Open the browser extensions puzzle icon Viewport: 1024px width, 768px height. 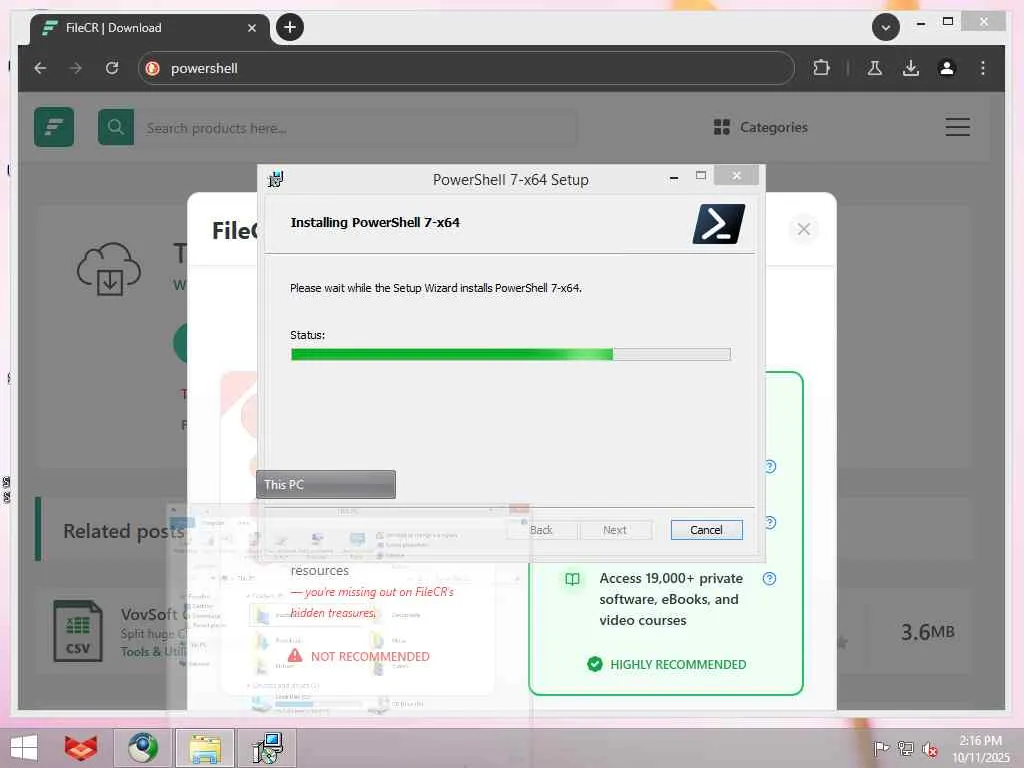[x=822, y=68]
